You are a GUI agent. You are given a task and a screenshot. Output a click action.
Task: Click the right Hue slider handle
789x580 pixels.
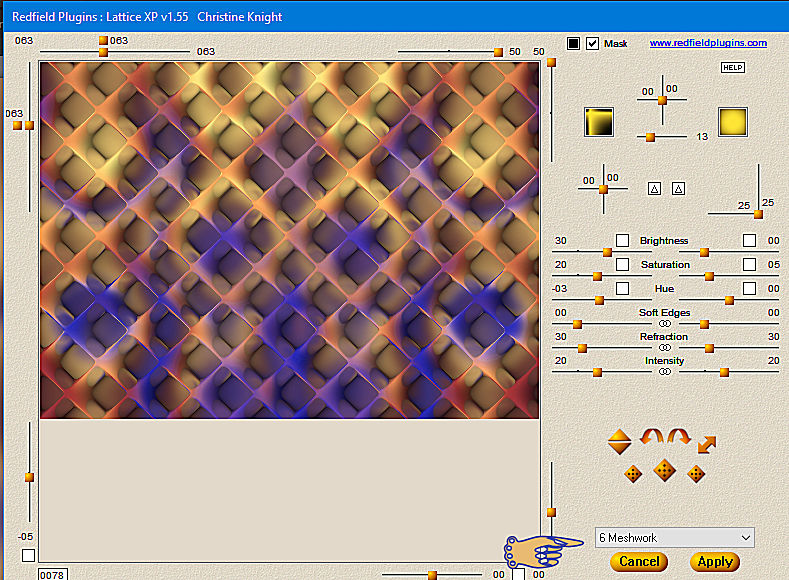tap(729, 300)
